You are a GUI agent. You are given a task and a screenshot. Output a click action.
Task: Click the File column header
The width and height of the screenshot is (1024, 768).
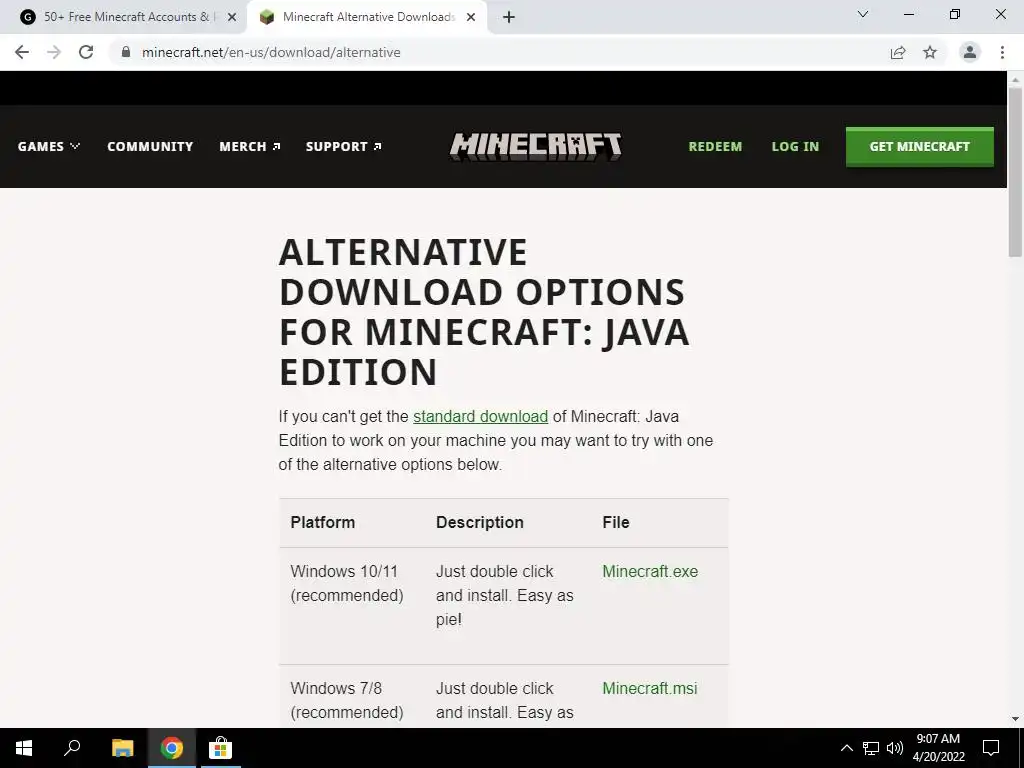click(615, 522)
